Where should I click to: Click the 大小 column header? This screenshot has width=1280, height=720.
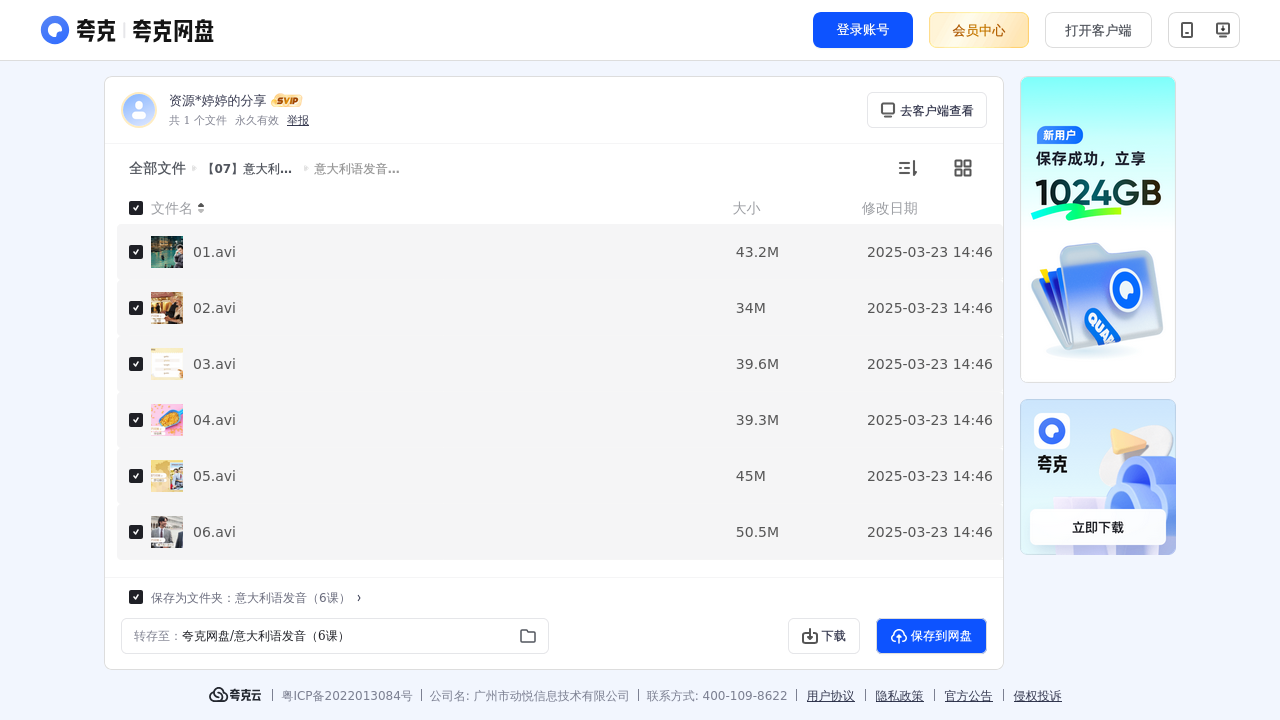point(746,208)
